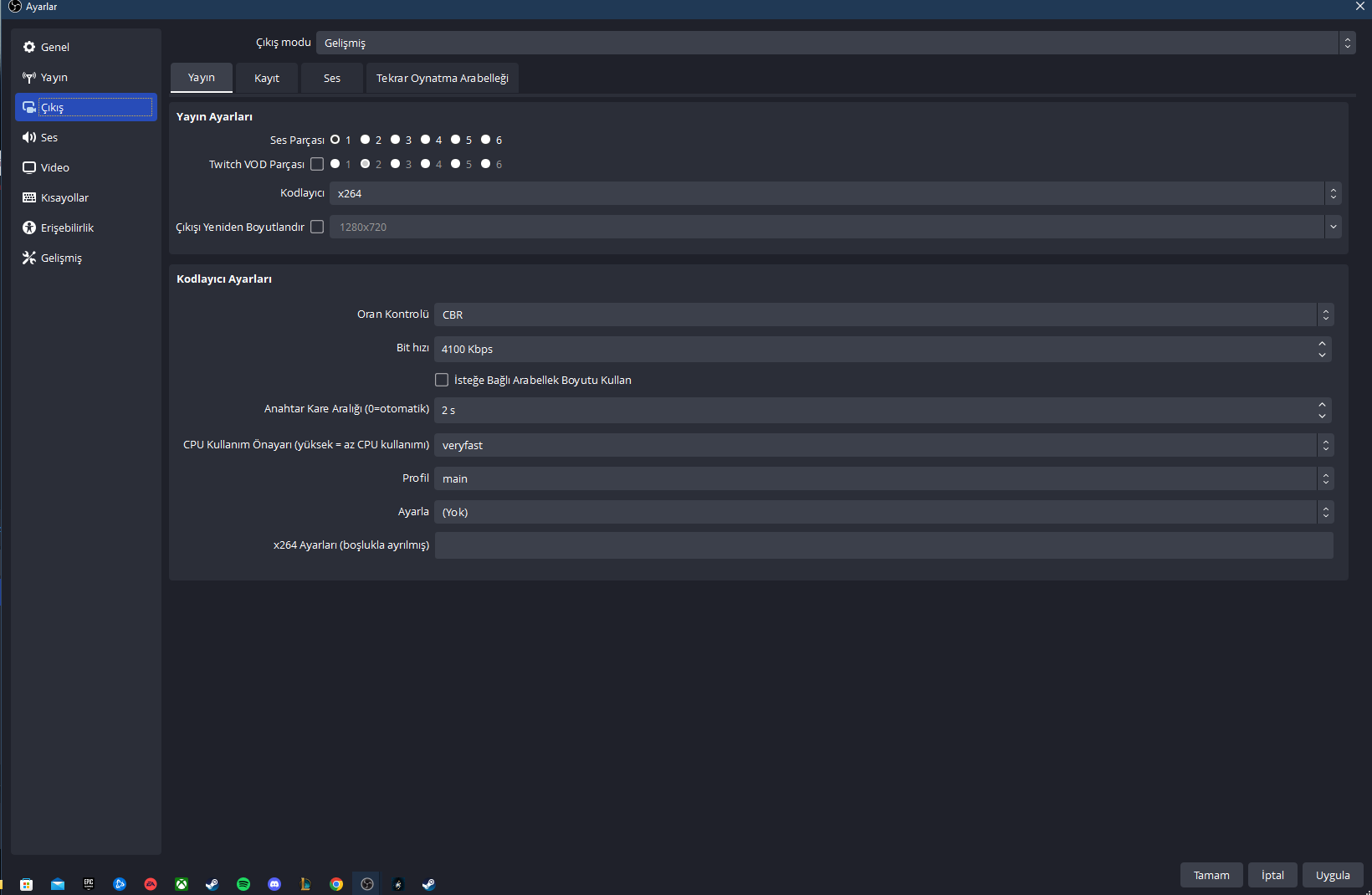1372x895 pixels.
Task: Click the İptal button
Action: coord(1272,875)
